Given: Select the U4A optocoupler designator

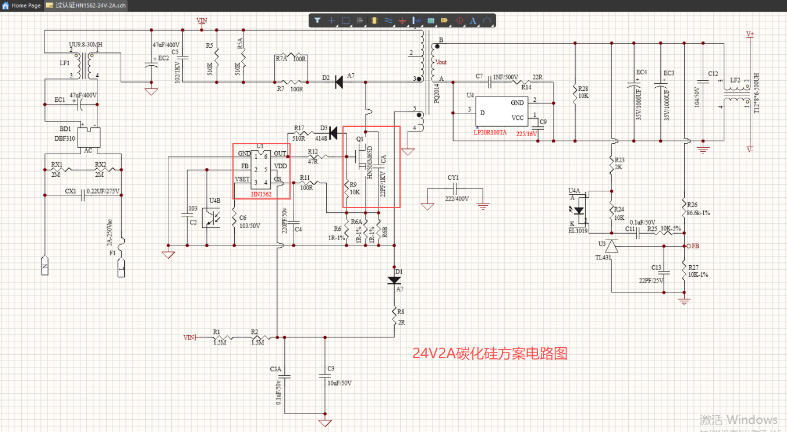Looking at the screenshot, I should (574, 191).
